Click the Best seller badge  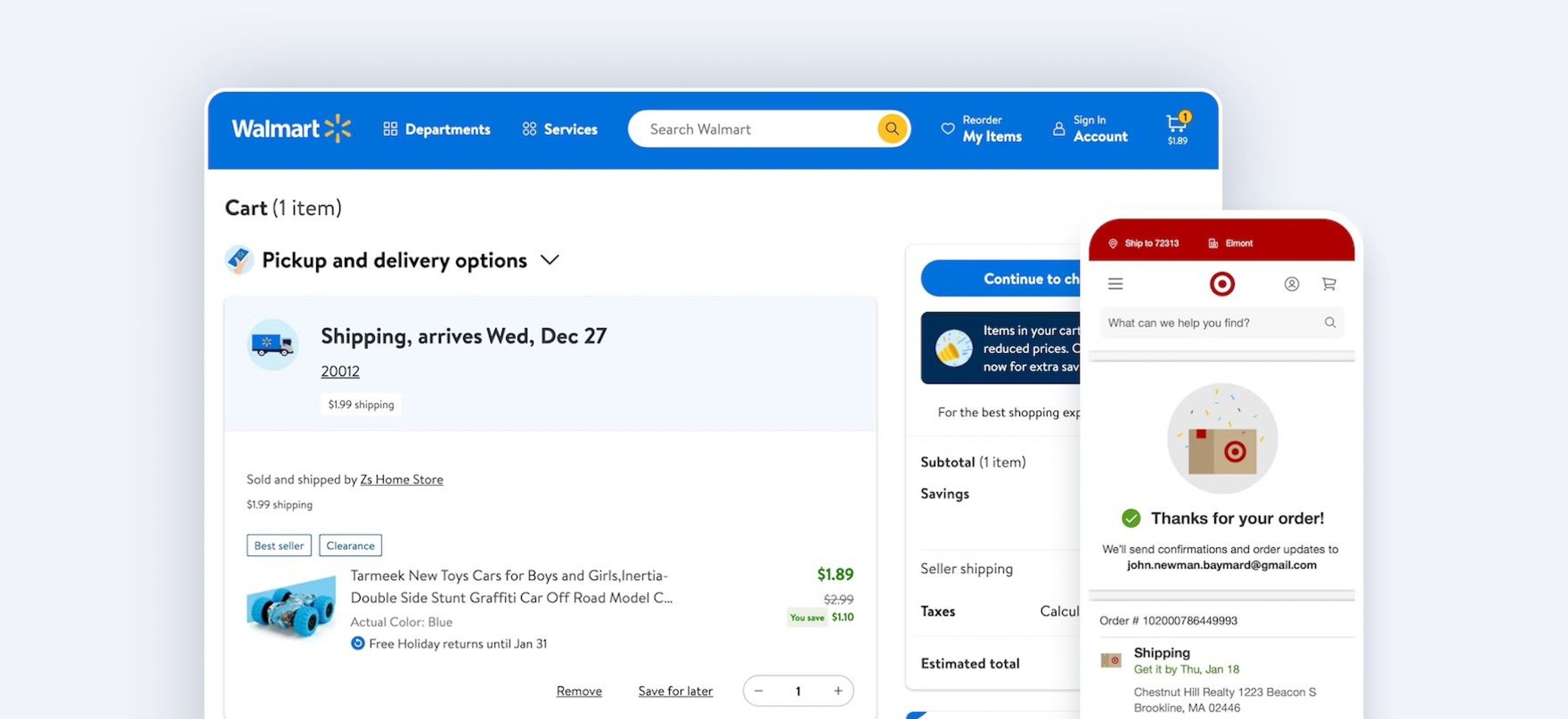[279, 545]
